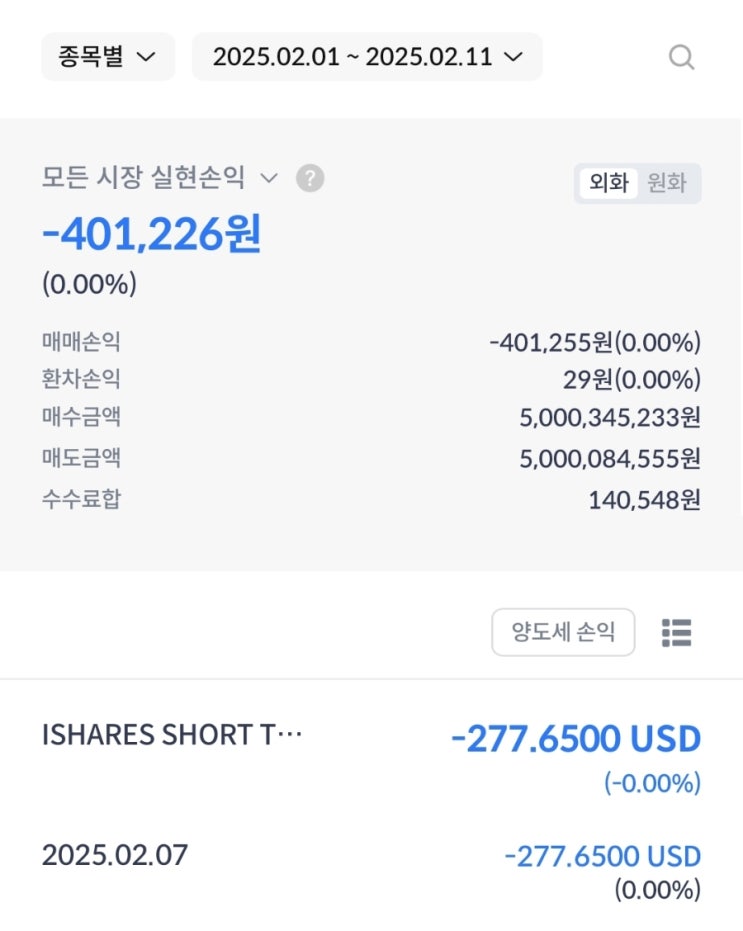
Task: Select the 2025.02.07 trade date row
Action: point(371,872)
